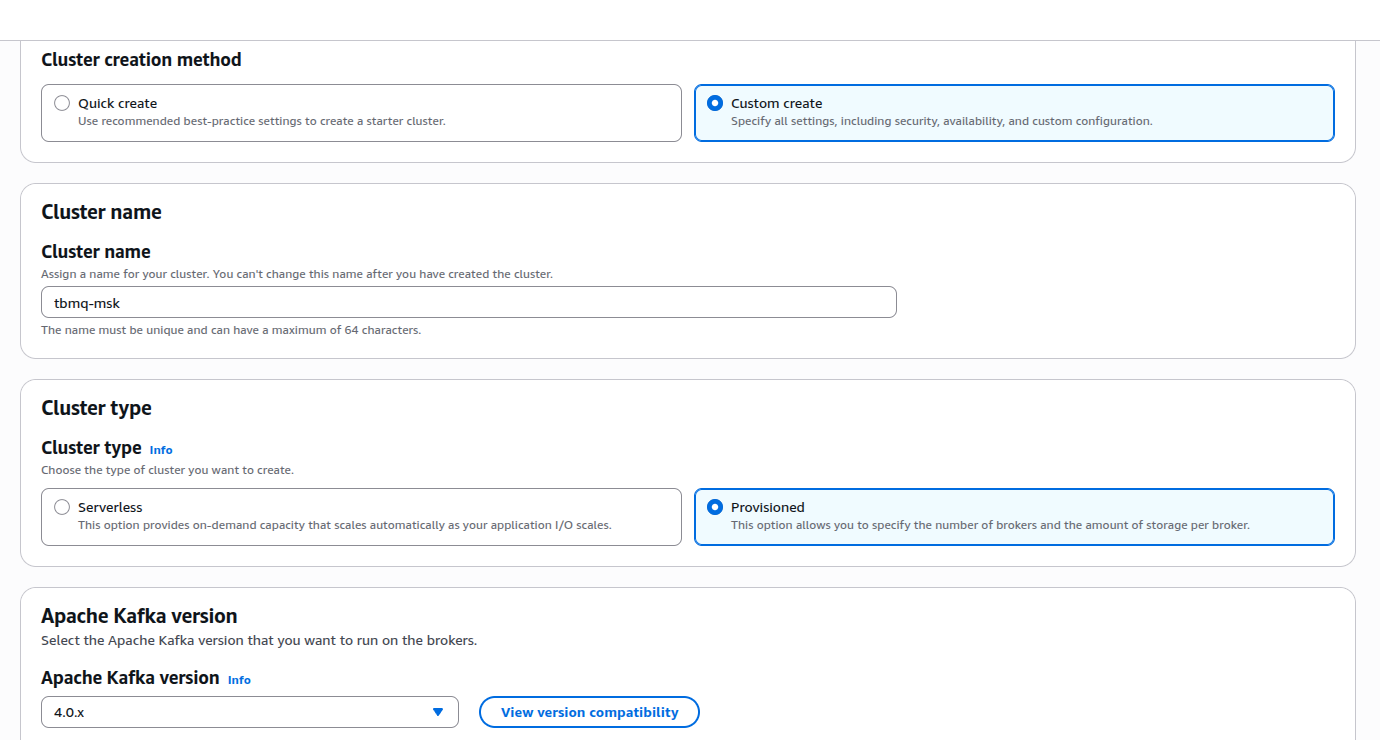Click the blue dropdown arrow for Kafka version
Viewport: 1380px width, 740px height.
pyautogui.click(x=437, y=712)
